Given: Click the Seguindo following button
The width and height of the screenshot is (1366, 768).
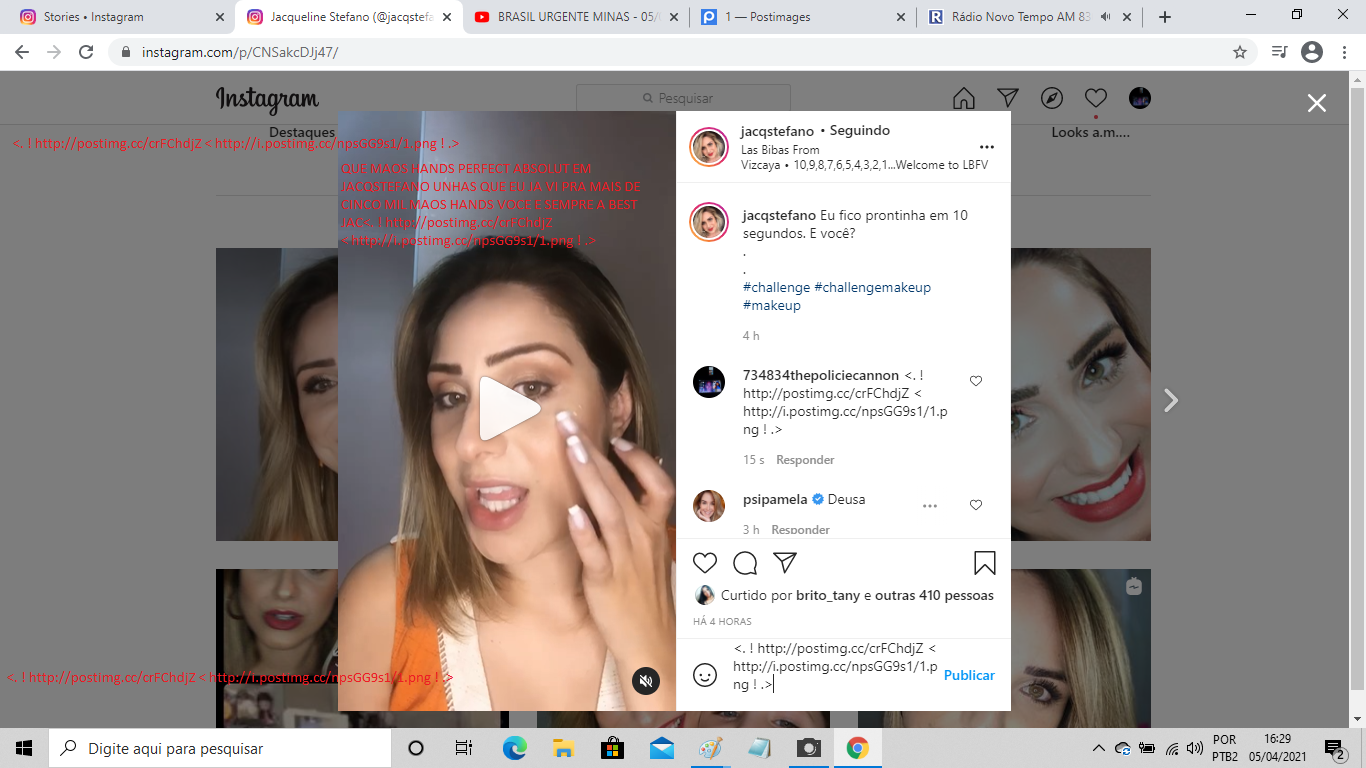Looking at the screenshot, I should click(x=860, y=131).
